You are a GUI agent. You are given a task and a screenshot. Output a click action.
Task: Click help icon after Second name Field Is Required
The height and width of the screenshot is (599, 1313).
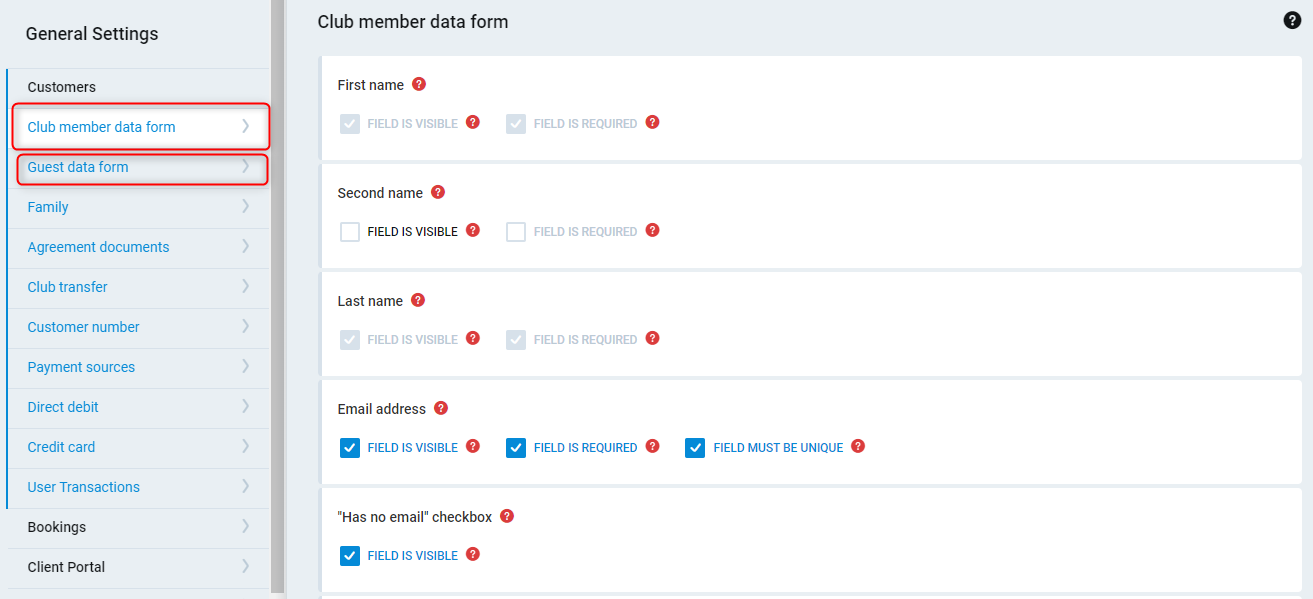[652, 230]
